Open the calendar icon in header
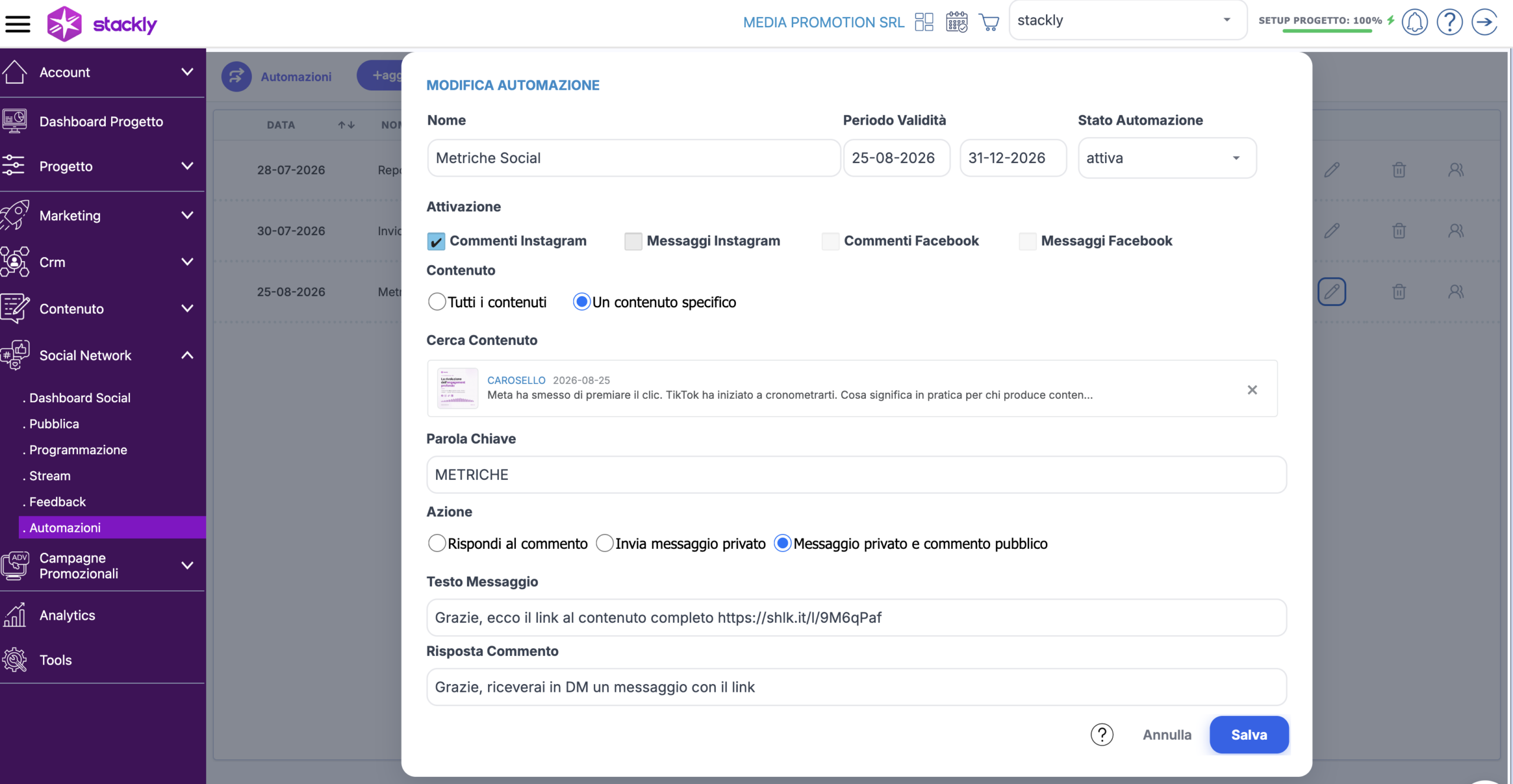This screenshot has height=784, width=1513. pos(956,22)
